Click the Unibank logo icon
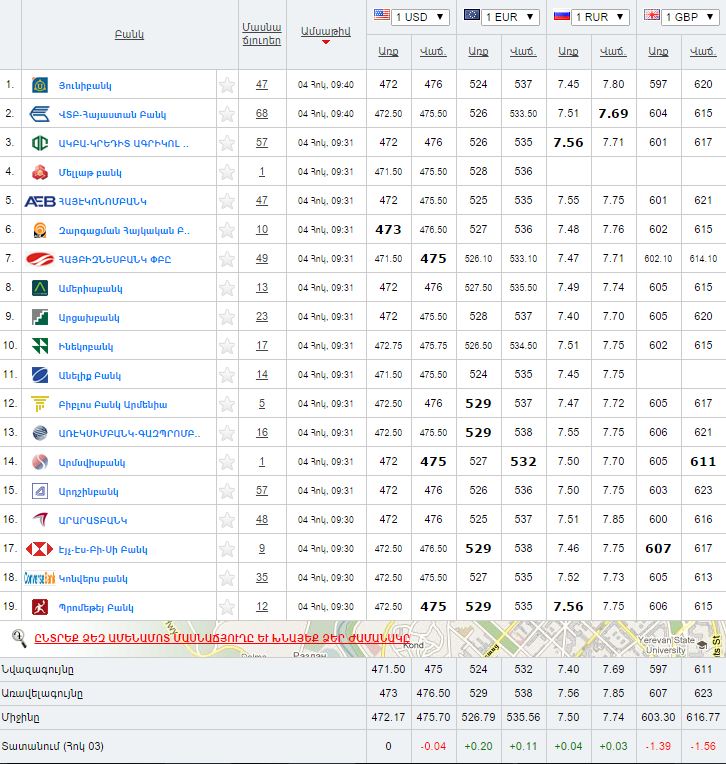Screen dimensions: 726x764 click(40, 85)
